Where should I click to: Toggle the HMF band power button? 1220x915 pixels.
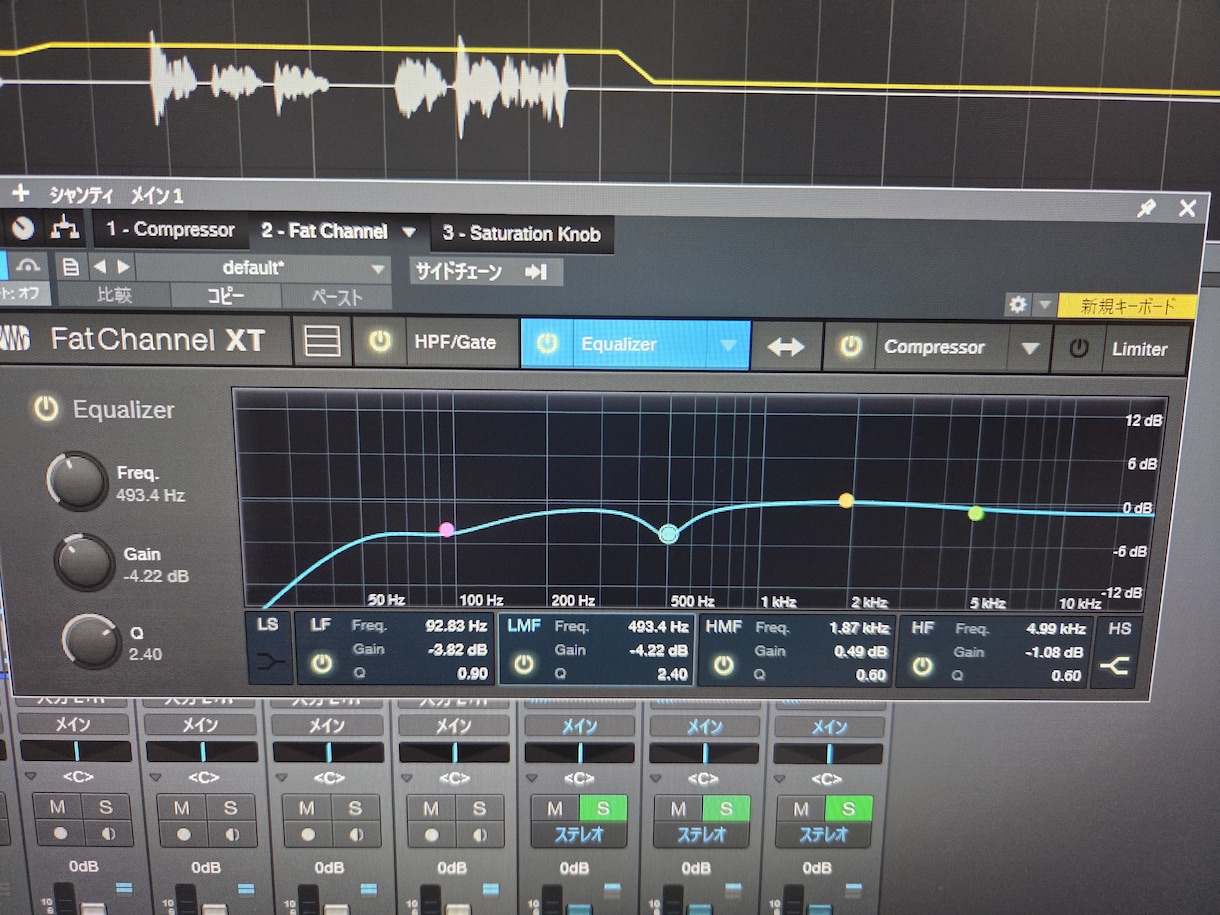tap(723, 665)
